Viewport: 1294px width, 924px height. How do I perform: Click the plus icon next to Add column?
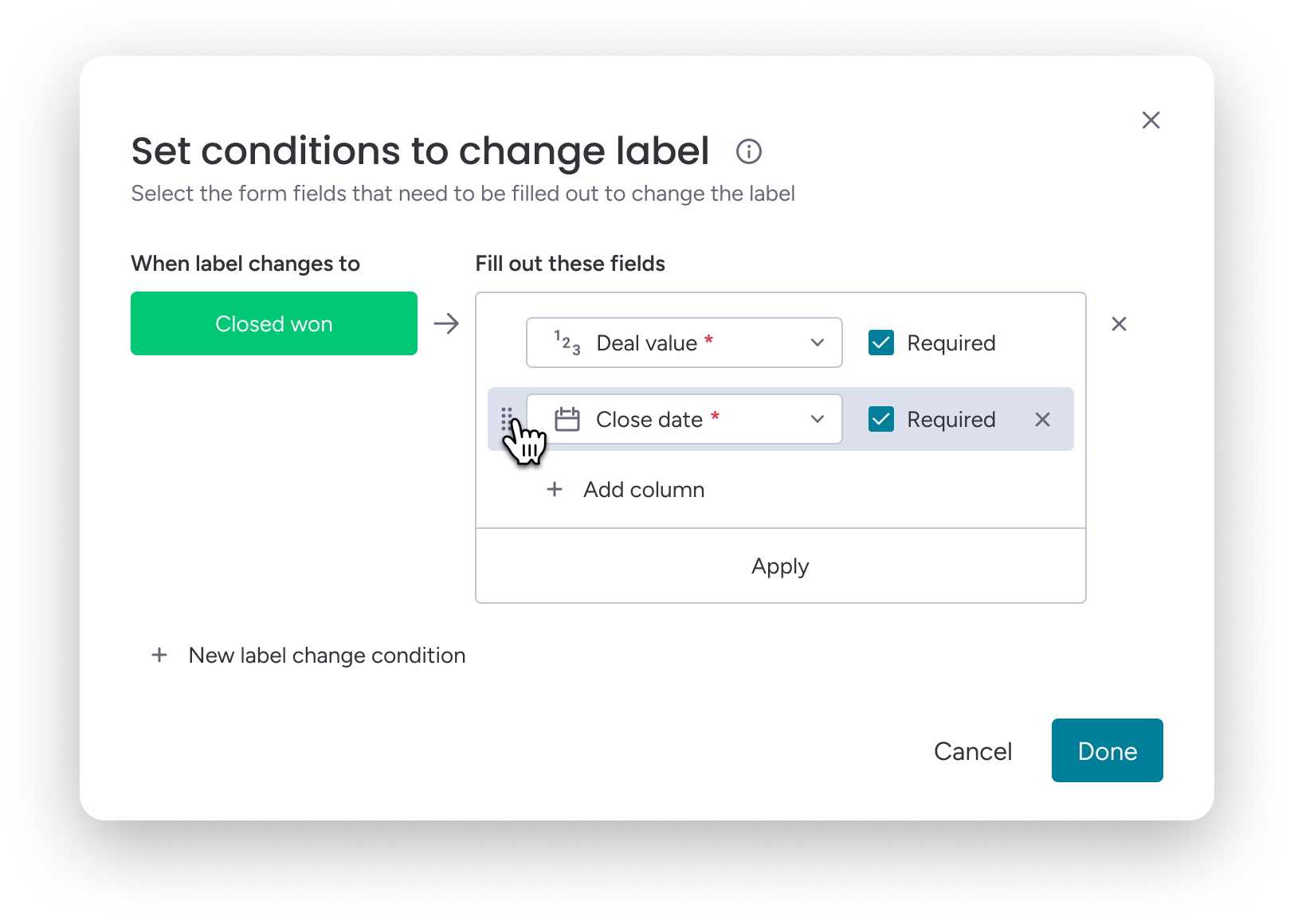pos(555,490)
